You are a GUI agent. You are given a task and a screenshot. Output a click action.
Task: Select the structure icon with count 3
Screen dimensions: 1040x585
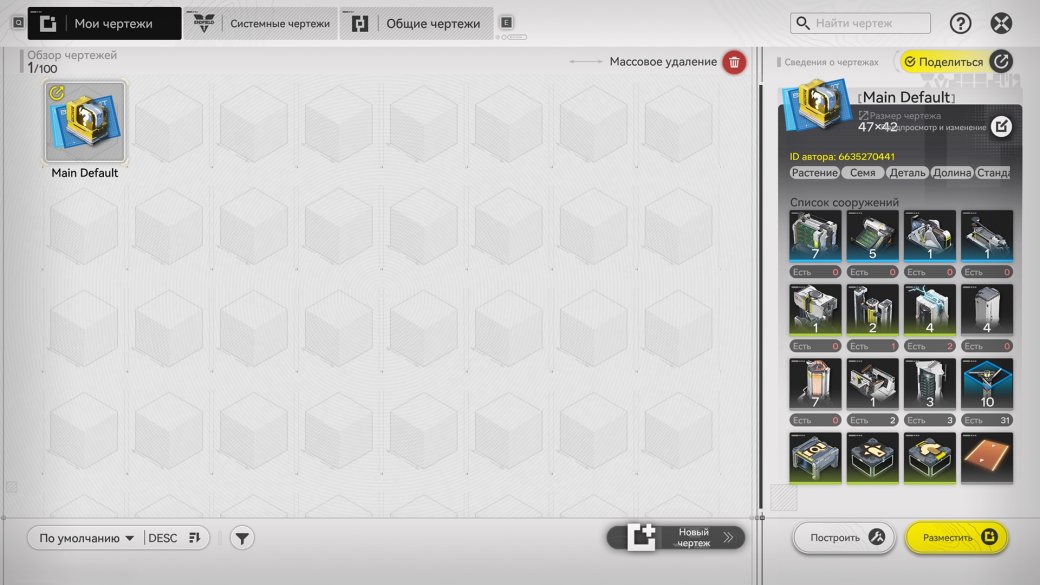[929, 384]
